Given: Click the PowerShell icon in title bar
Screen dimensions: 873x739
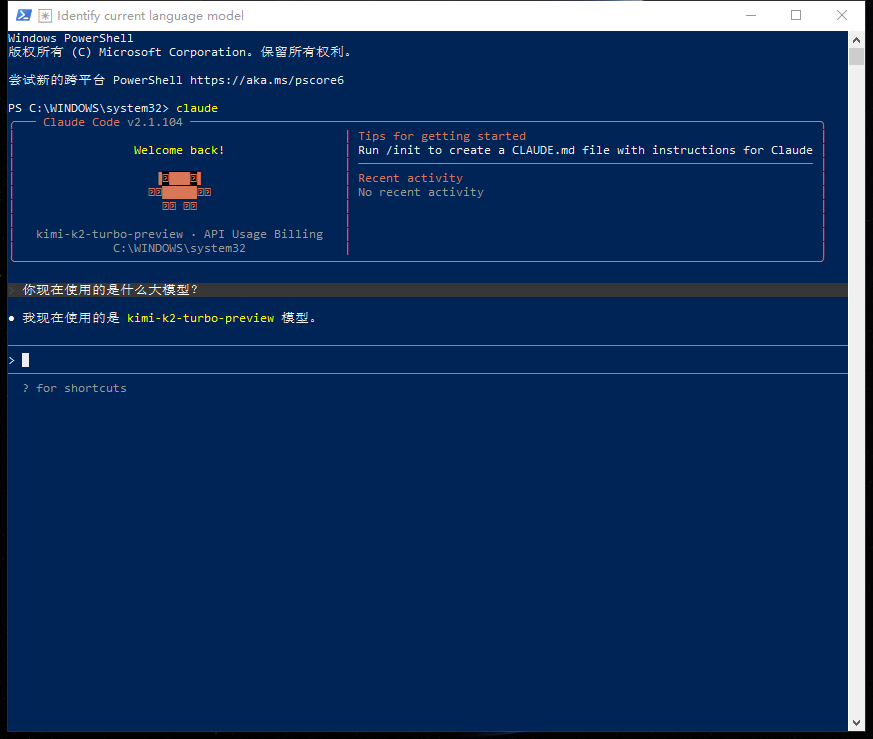Looking at the screenshot, I should click(x=23, y=15).
